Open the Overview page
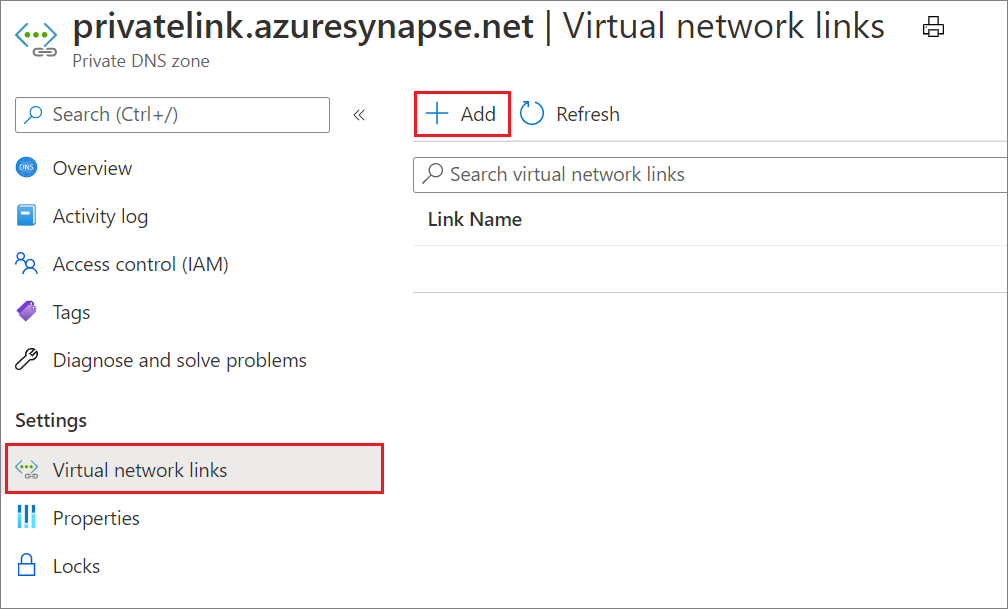Image resolution: width=1008 pixels, height=609 pixels. (92, 168)
